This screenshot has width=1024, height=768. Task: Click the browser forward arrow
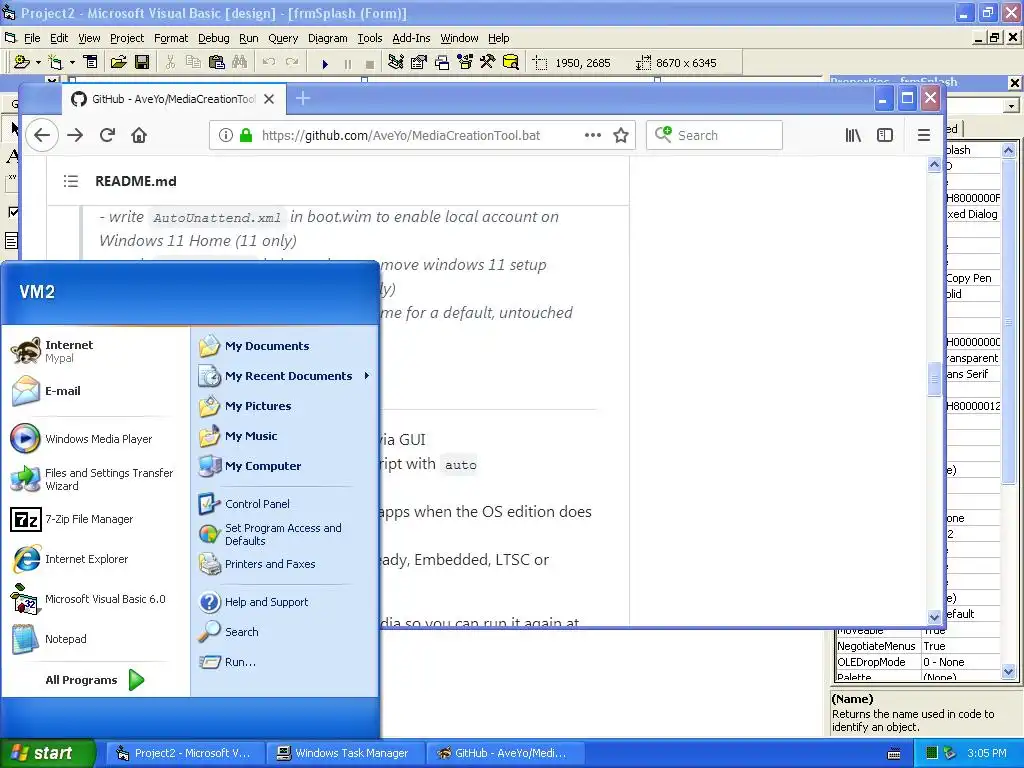75,135
